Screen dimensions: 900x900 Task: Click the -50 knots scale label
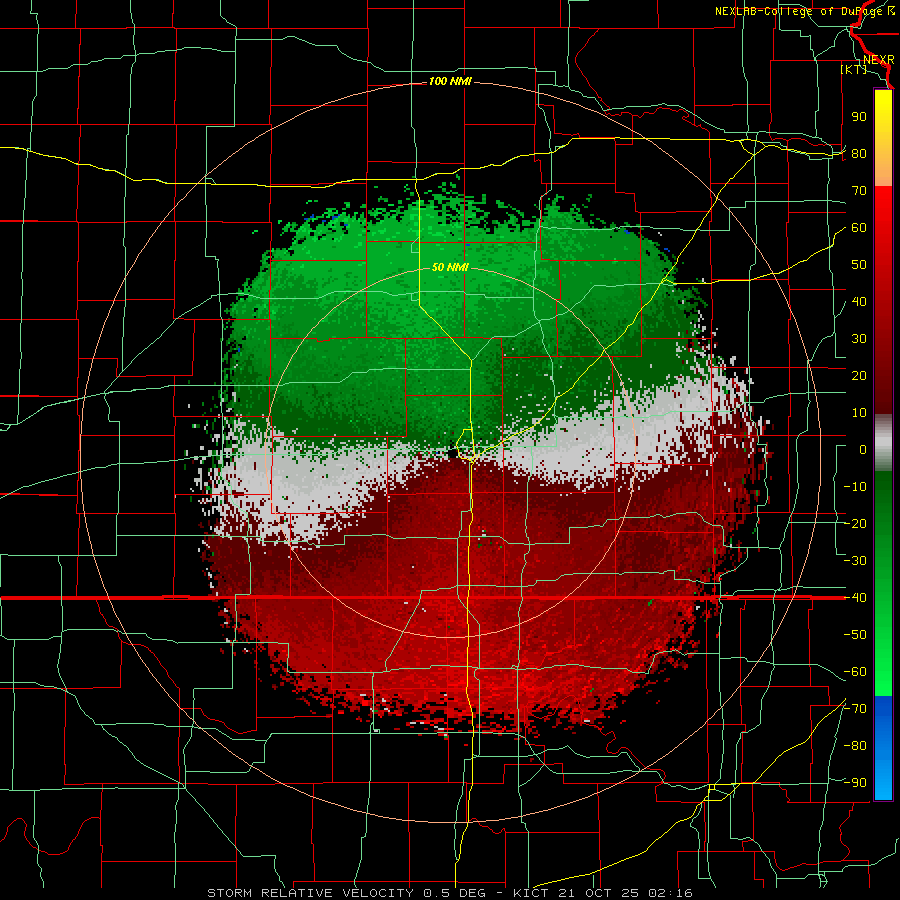[x=855, y=635]
